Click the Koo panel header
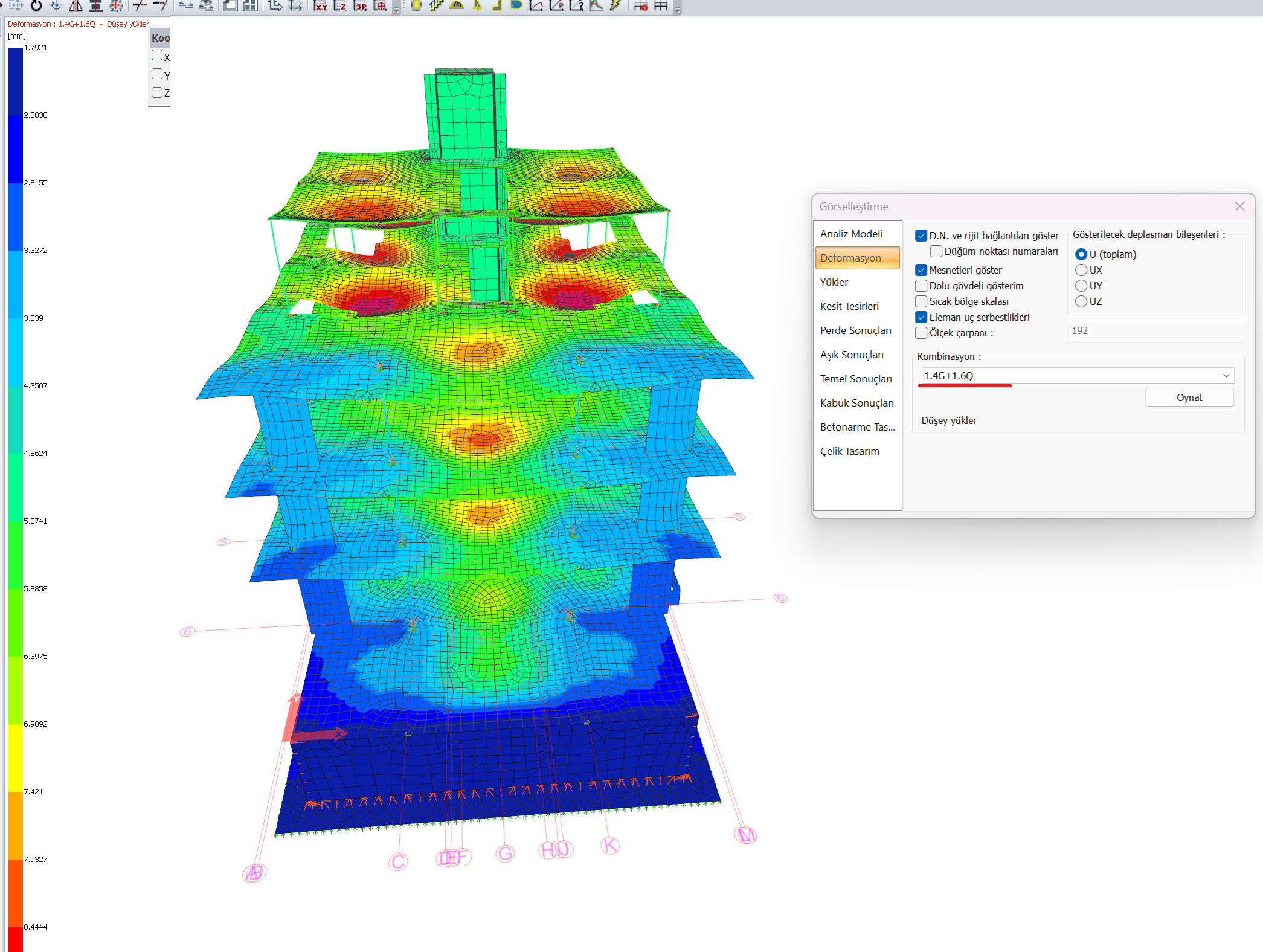Viewport: 1263px width, 952px height. tap(160, 38)
